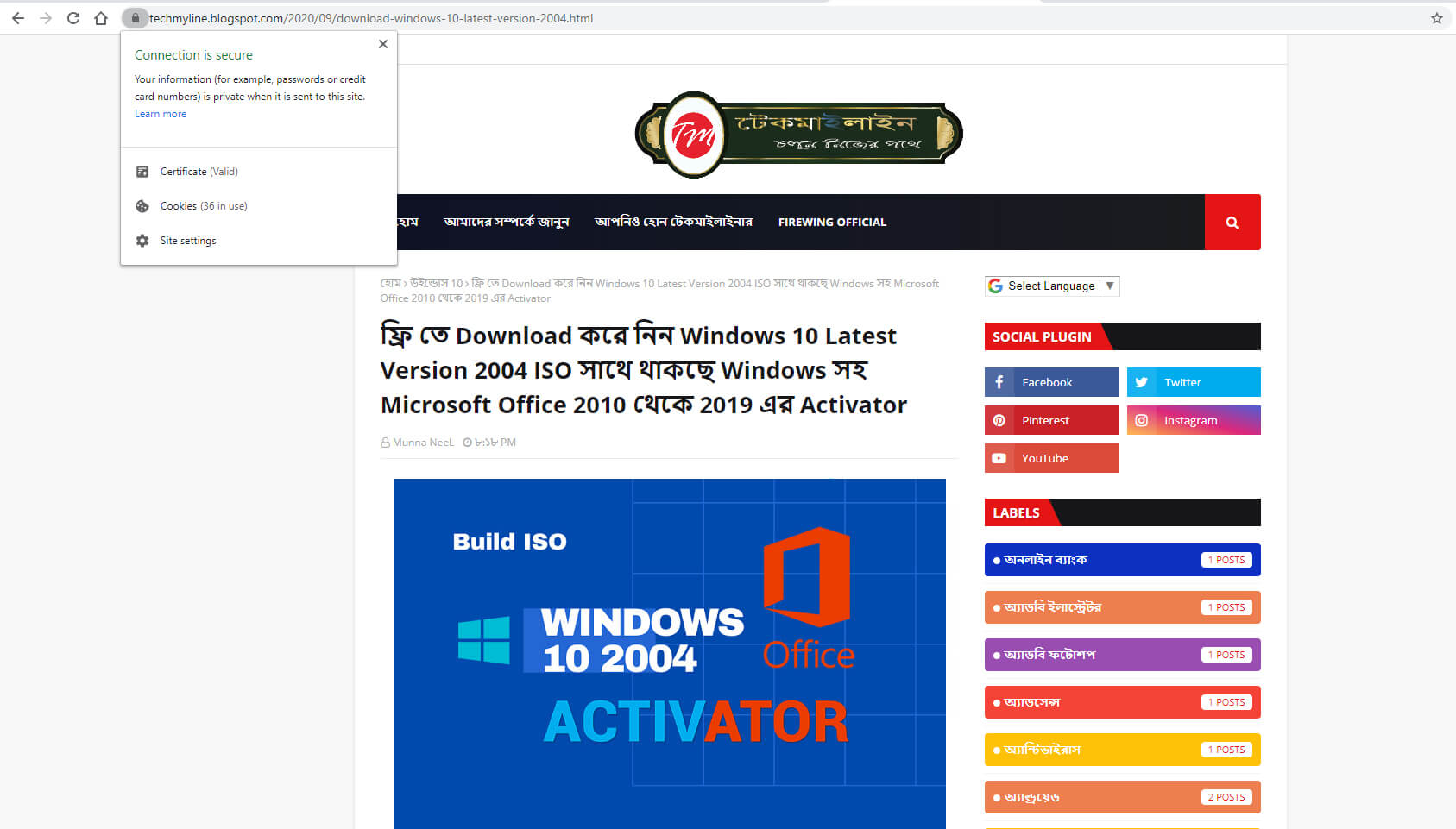The image size is (1456, 829).
Task: Open the অ্যাডসেন্স label
Action: [1123, 702]
